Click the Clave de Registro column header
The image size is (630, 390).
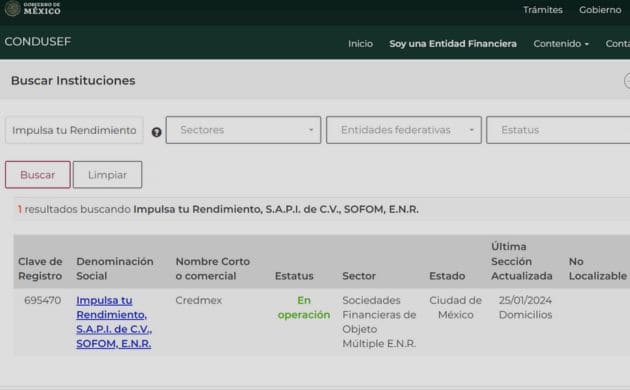(40, 269)
